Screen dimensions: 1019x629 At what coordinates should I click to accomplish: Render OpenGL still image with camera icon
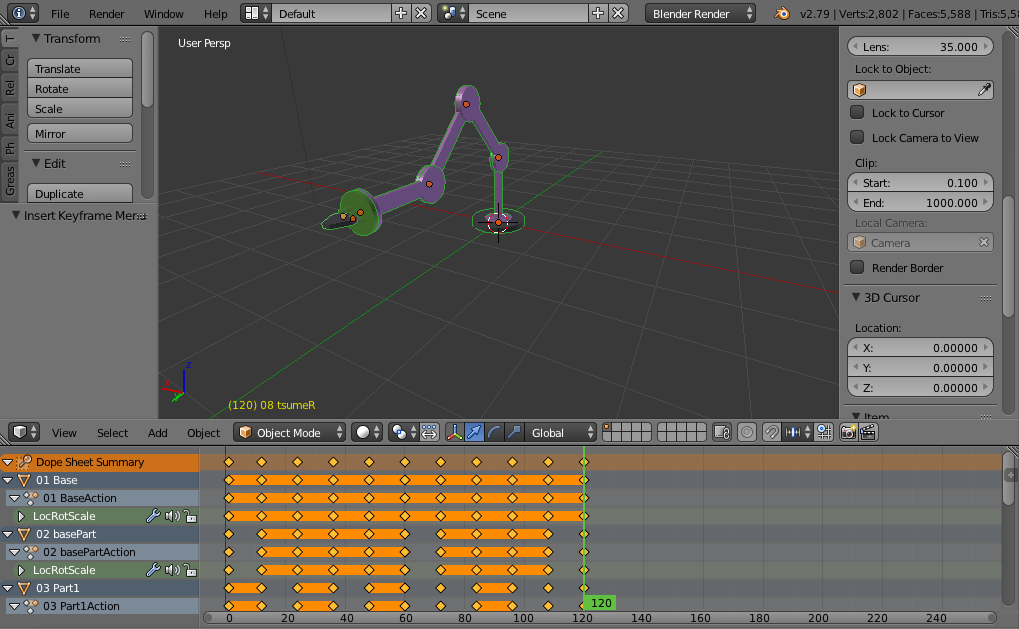(x=848, y=432)
